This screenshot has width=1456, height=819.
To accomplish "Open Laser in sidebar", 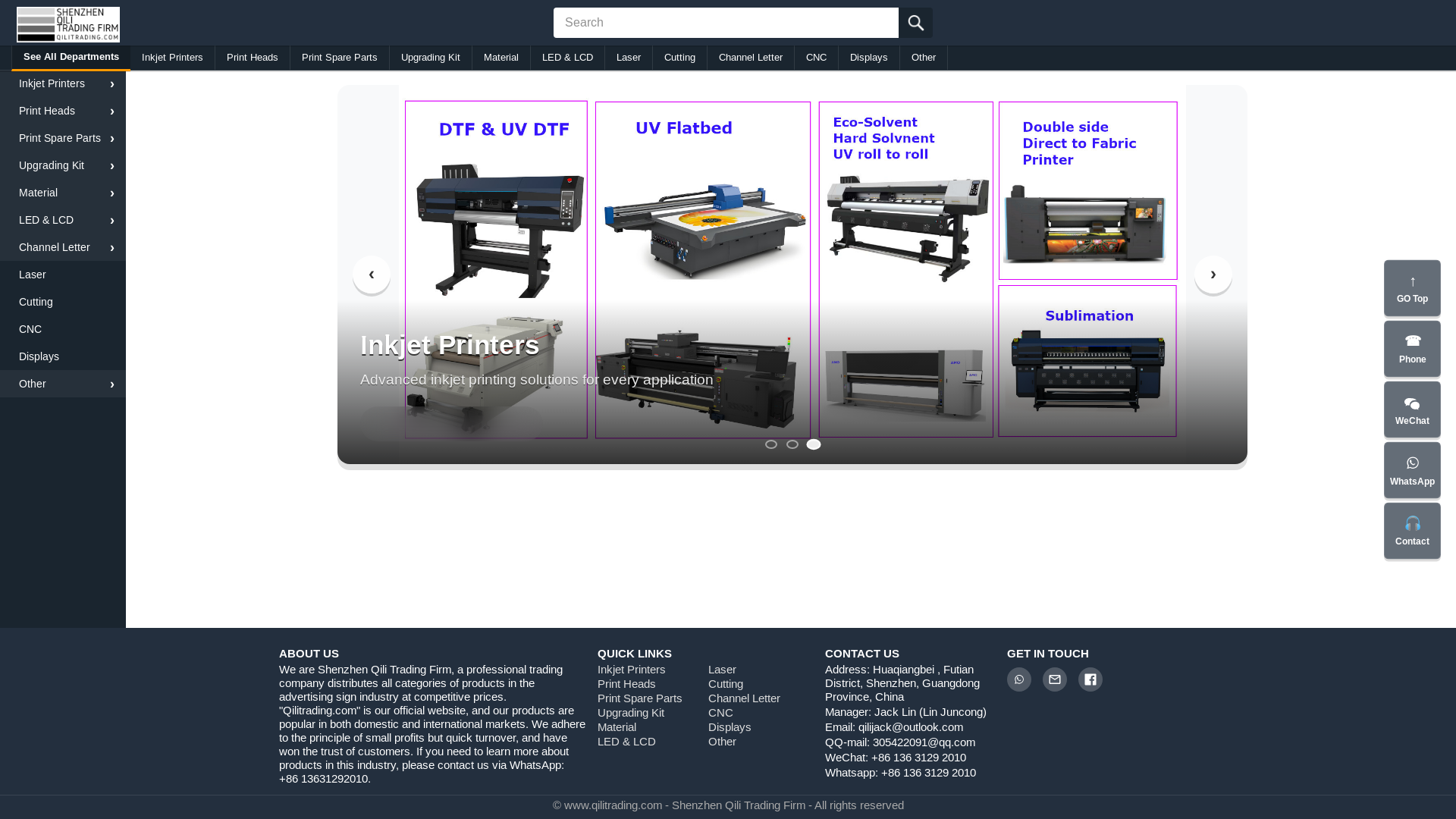I will (63, 275).
